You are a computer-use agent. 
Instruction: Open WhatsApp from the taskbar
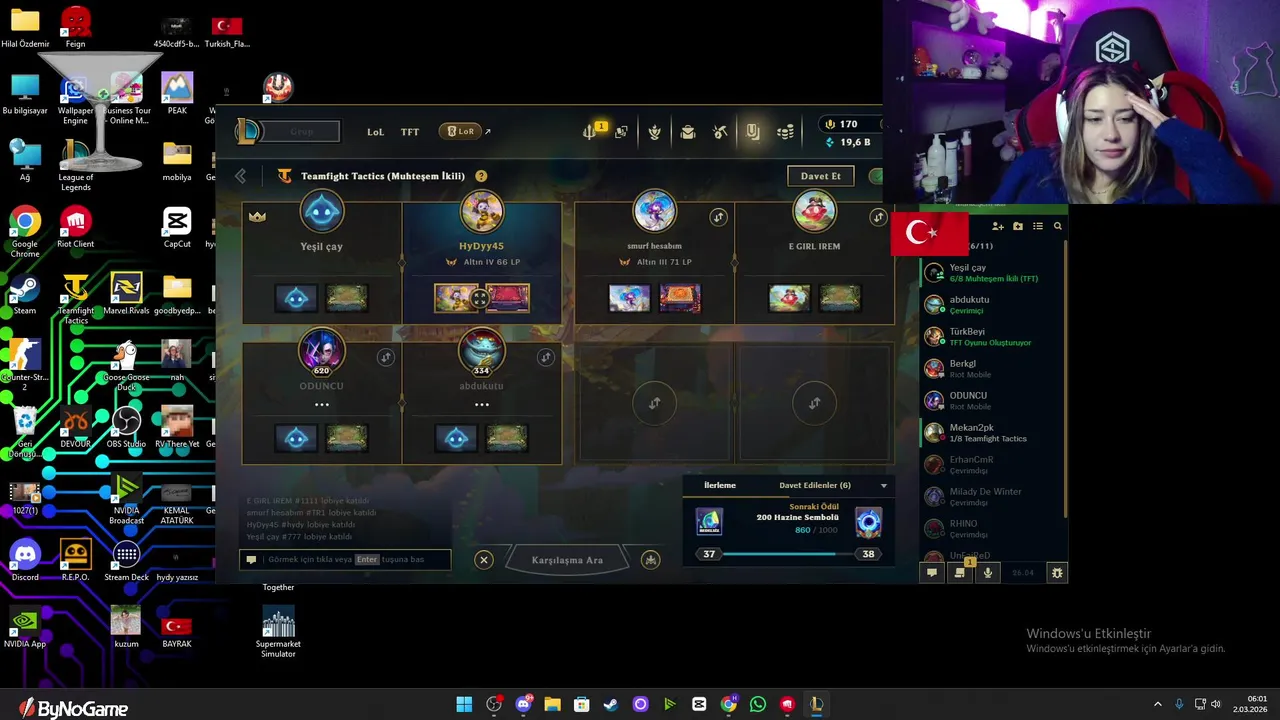[x=757, y=704]
